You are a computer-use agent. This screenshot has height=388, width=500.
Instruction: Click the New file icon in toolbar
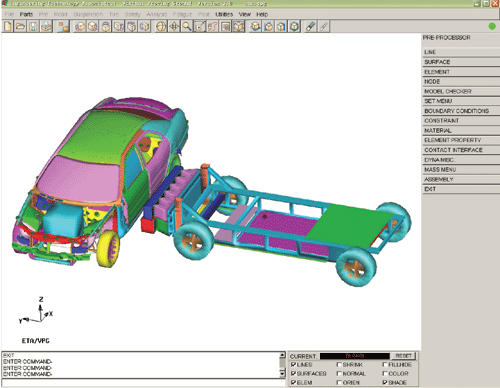point(8,26)
